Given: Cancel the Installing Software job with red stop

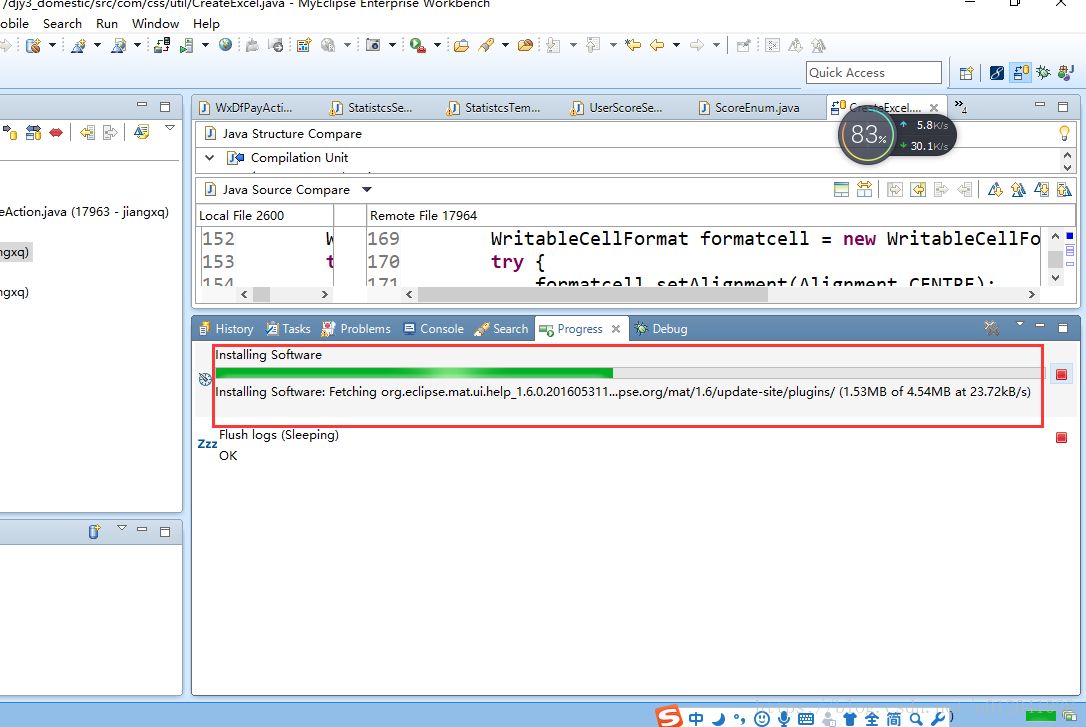Looking at the screenshot, I should (1061, 375).
